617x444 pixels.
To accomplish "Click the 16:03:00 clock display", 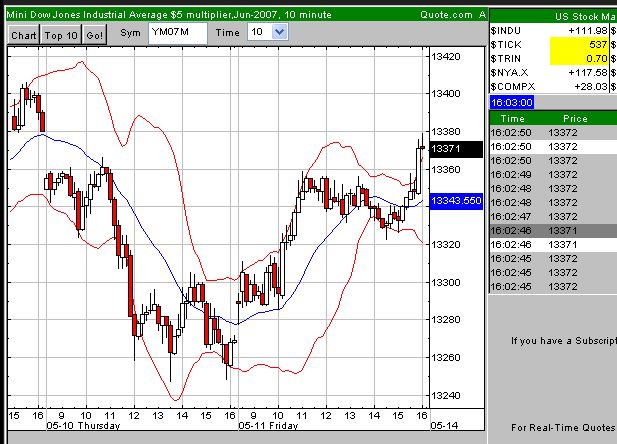I will (510, 103).
